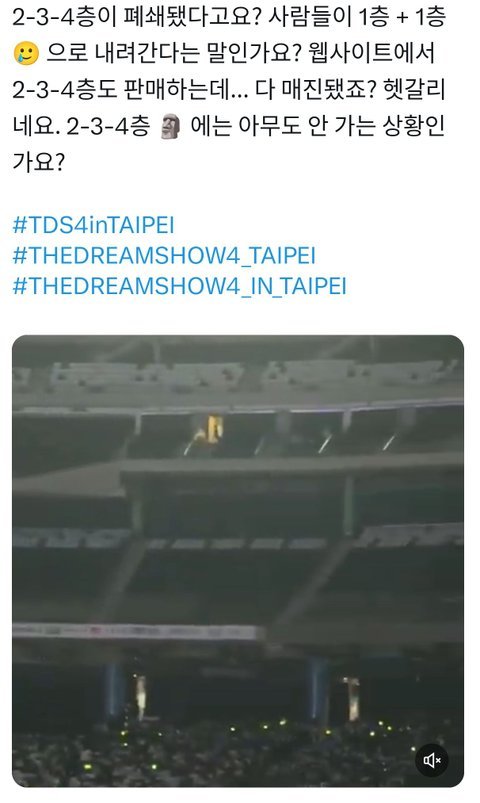Open the #THEDREAMSHOW4_IN_TAIPEI hashtag

(x=179, y=286)
